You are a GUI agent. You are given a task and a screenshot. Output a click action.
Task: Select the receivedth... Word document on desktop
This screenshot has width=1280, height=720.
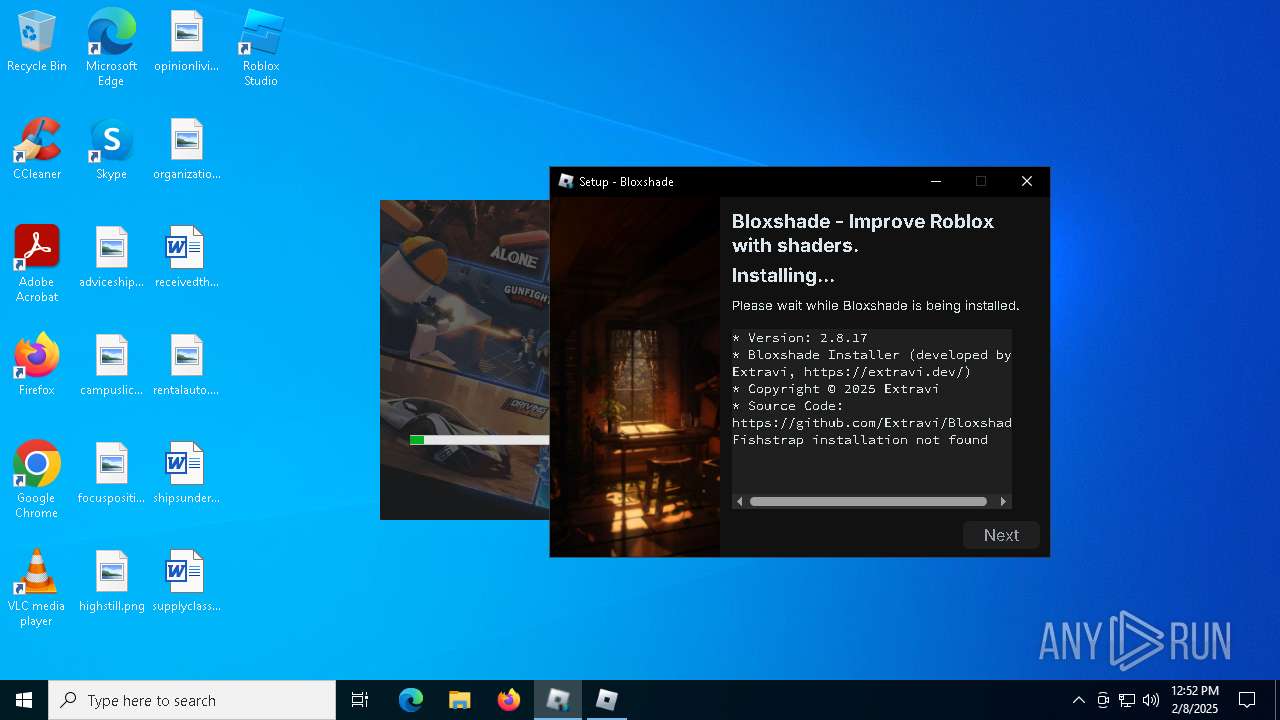point(186,258)
